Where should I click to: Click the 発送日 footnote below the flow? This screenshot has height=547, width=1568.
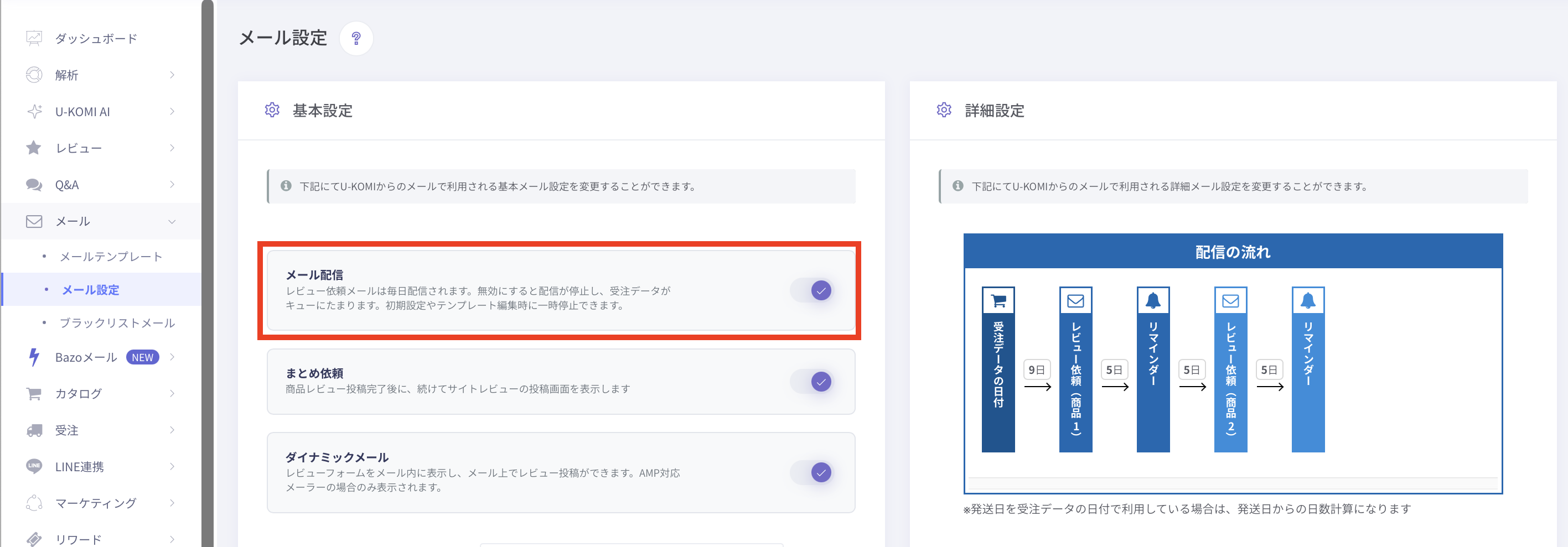(1187, 509)
